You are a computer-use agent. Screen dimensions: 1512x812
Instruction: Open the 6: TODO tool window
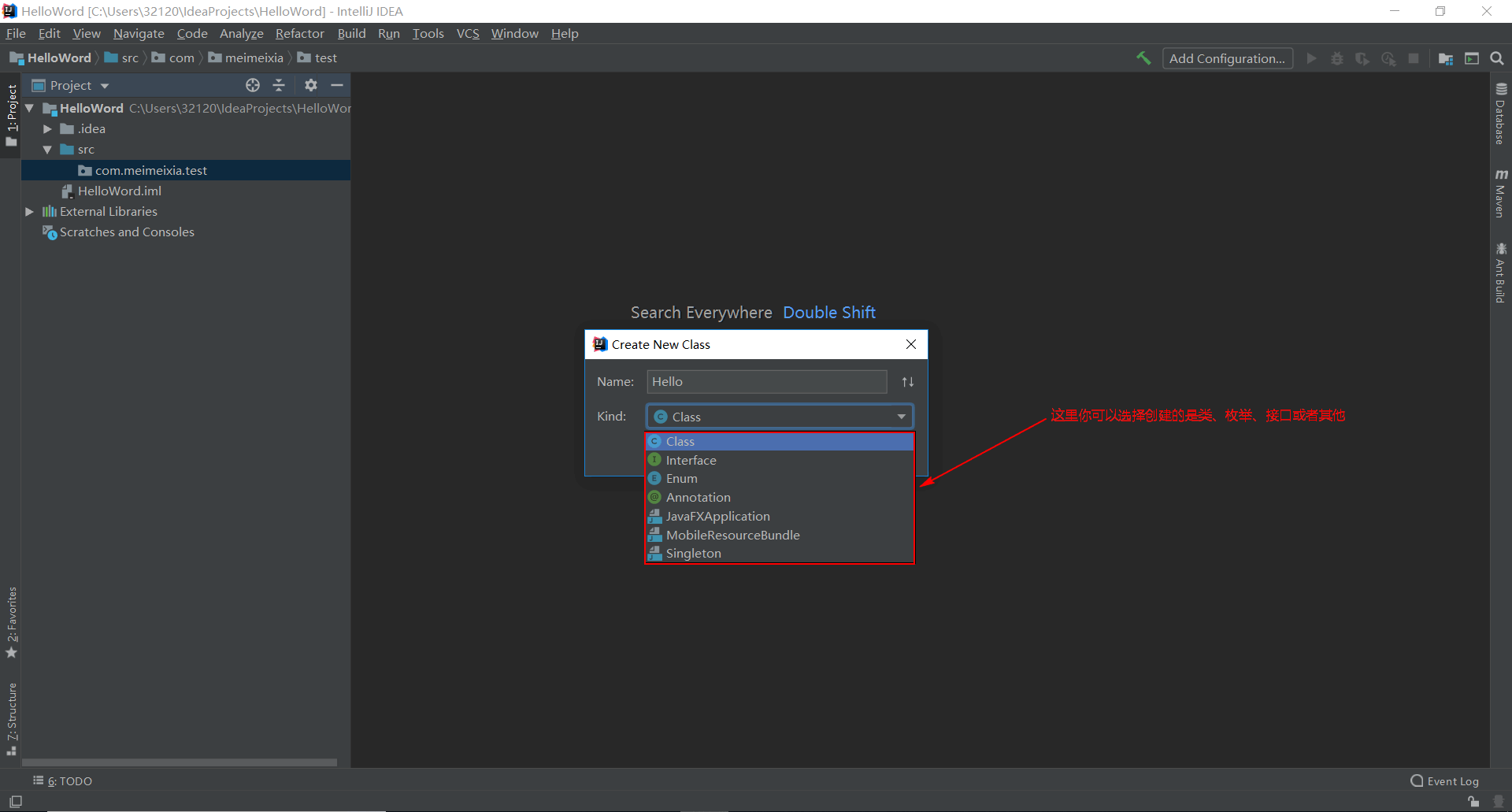click(62, 781)
